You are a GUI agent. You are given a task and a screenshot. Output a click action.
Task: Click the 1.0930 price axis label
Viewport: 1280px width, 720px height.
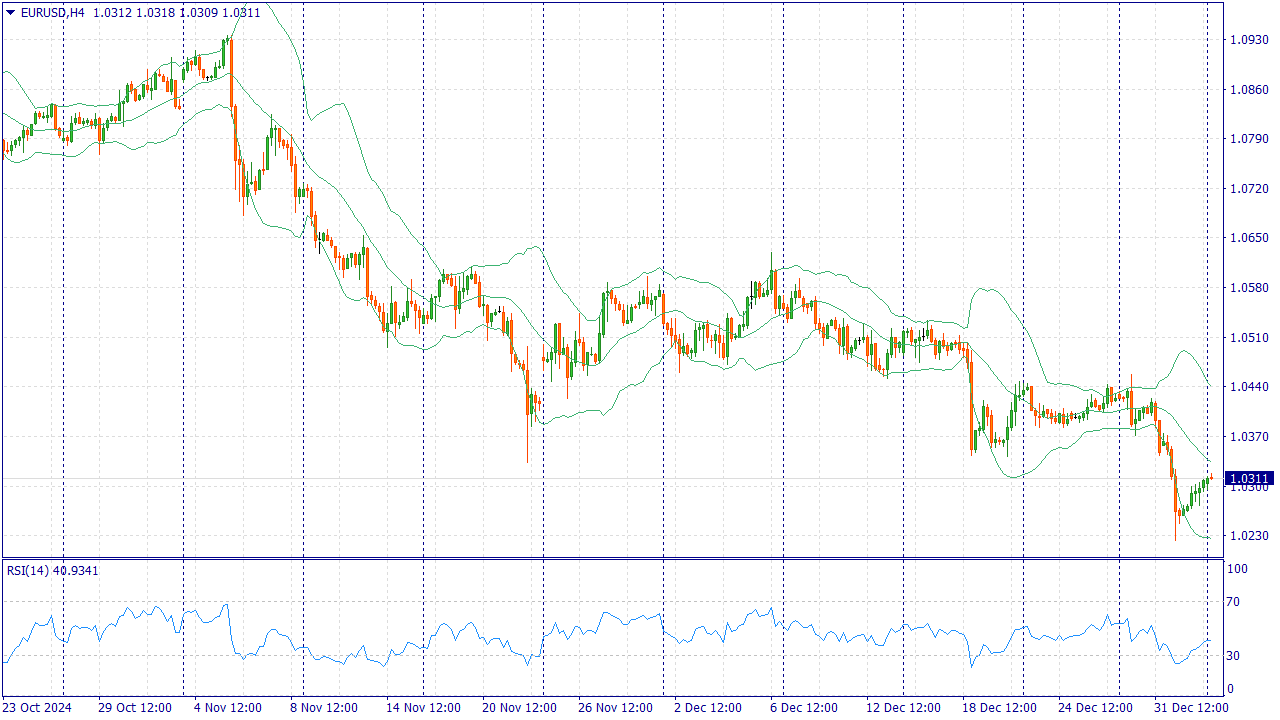pyautogui.click(x=1248, y=40)
